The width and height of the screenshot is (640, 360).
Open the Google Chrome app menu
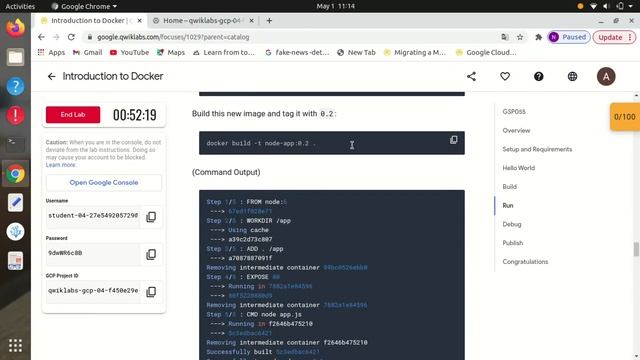pos(84,6)
